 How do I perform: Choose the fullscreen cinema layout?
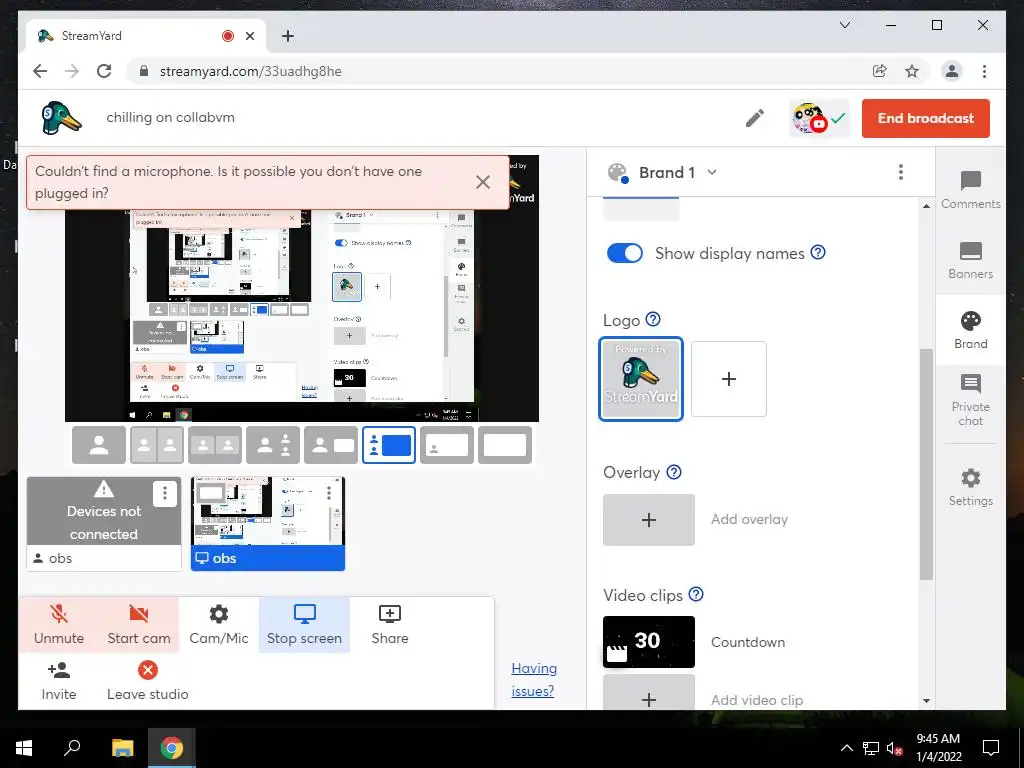tap(505, 445)
